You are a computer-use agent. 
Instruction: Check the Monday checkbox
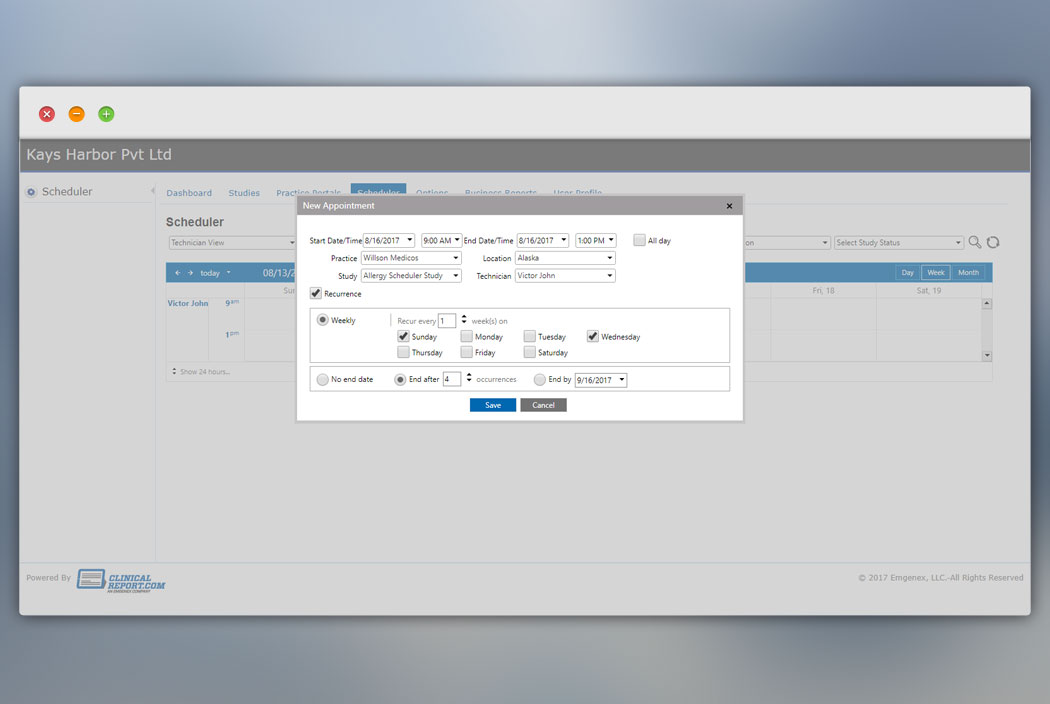[467, 336]
